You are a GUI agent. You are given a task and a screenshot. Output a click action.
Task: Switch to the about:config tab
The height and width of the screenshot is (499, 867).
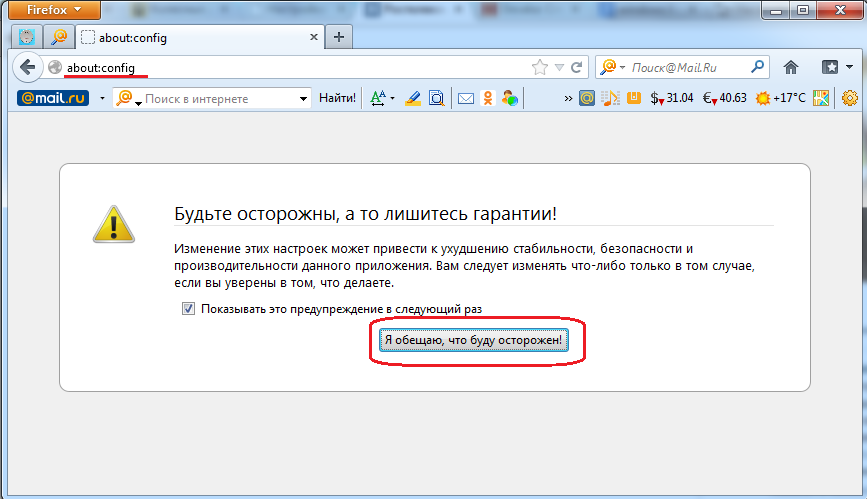click(200, 38)
